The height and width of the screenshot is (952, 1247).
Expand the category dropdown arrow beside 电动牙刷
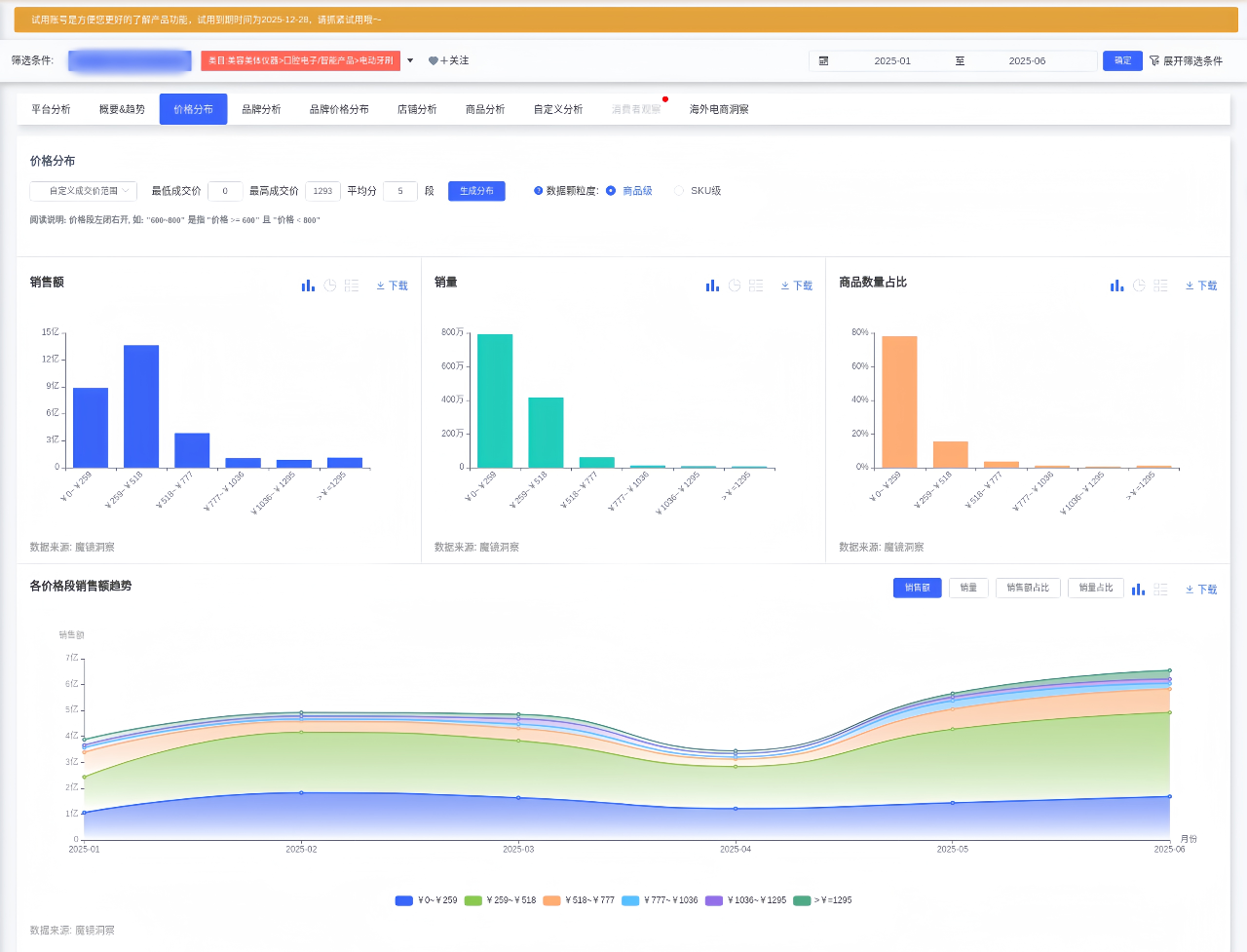pos(410,60)
